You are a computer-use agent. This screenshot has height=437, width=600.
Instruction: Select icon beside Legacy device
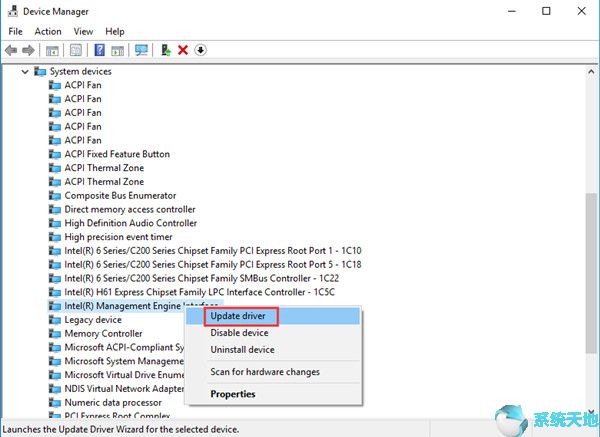click(55, 320)
